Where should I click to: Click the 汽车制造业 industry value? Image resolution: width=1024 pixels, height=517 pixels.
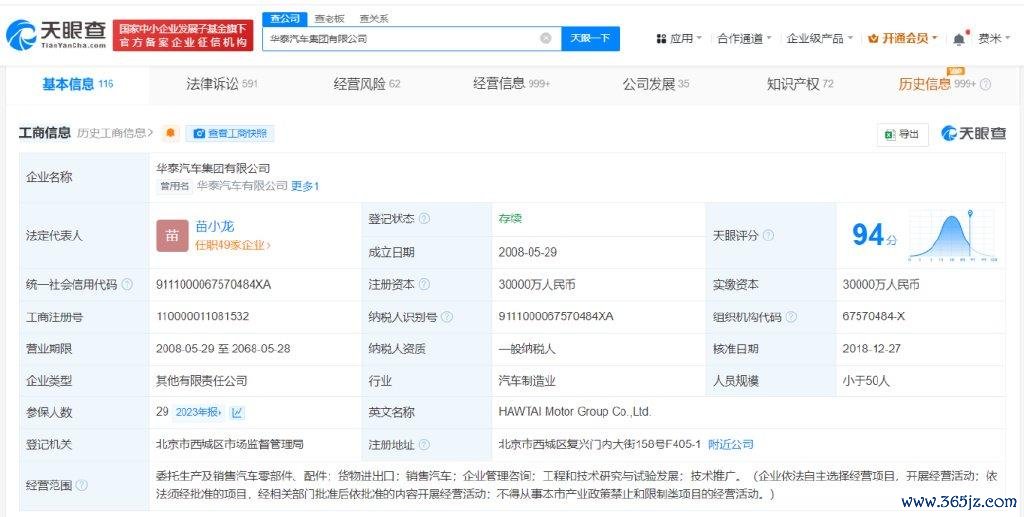tap(527, 381)
